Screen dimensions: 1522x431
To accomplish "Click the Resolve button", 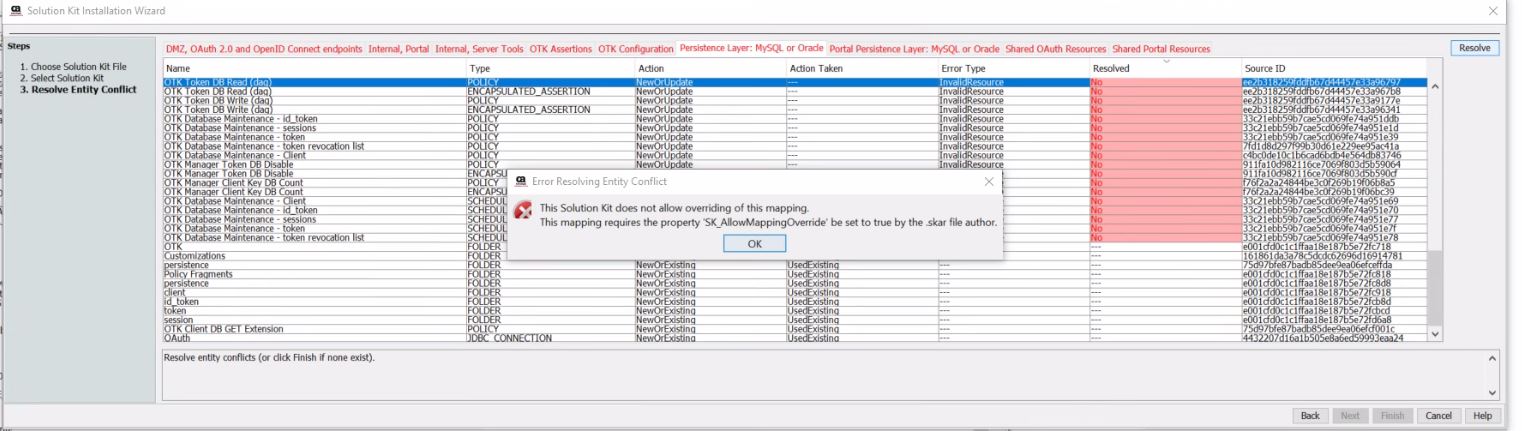I will [1474, 48].
